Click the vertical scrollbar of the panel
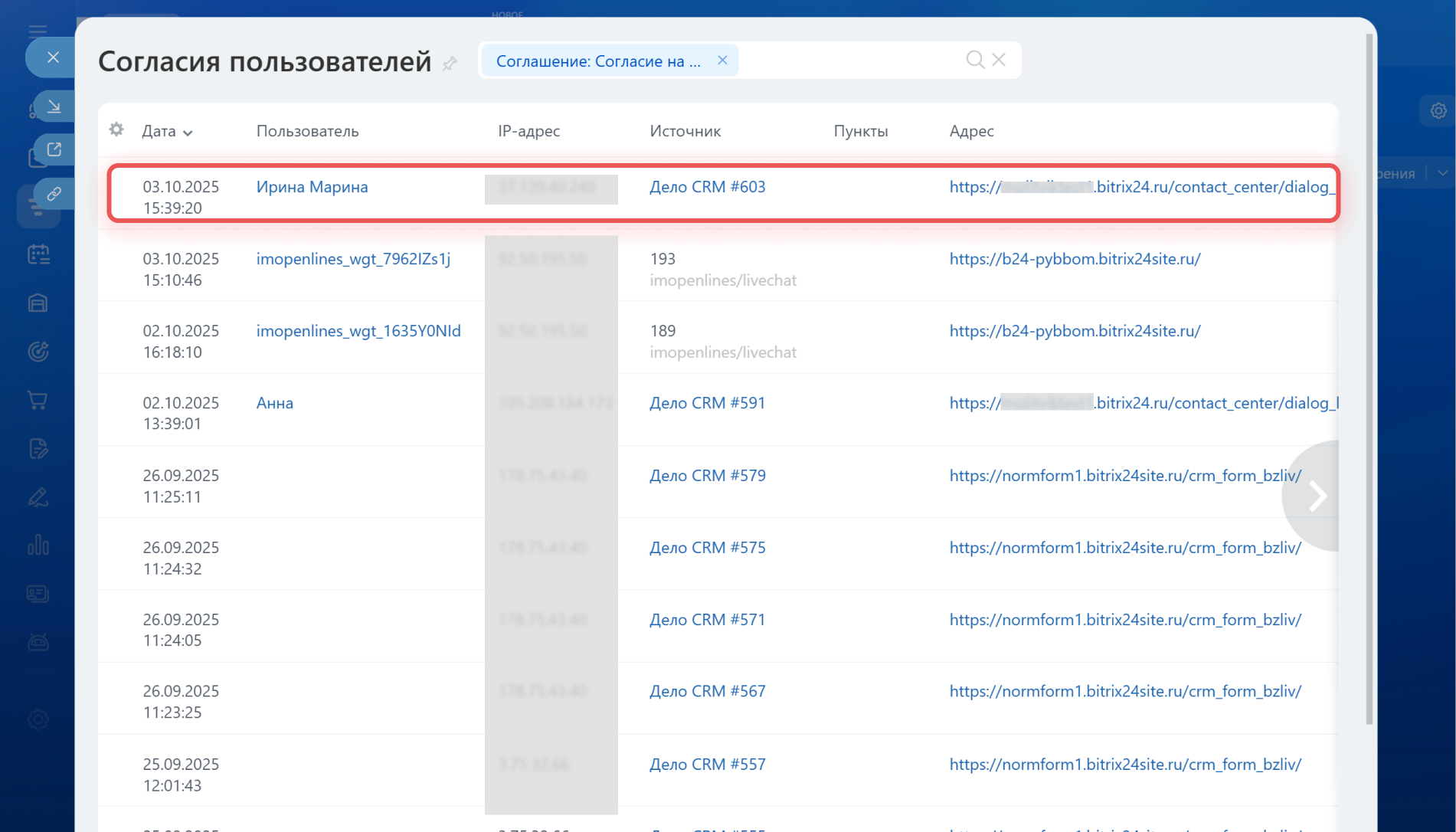This screenshot has height=832, width=1456. pyautogui.click(x=1369, y=383)
